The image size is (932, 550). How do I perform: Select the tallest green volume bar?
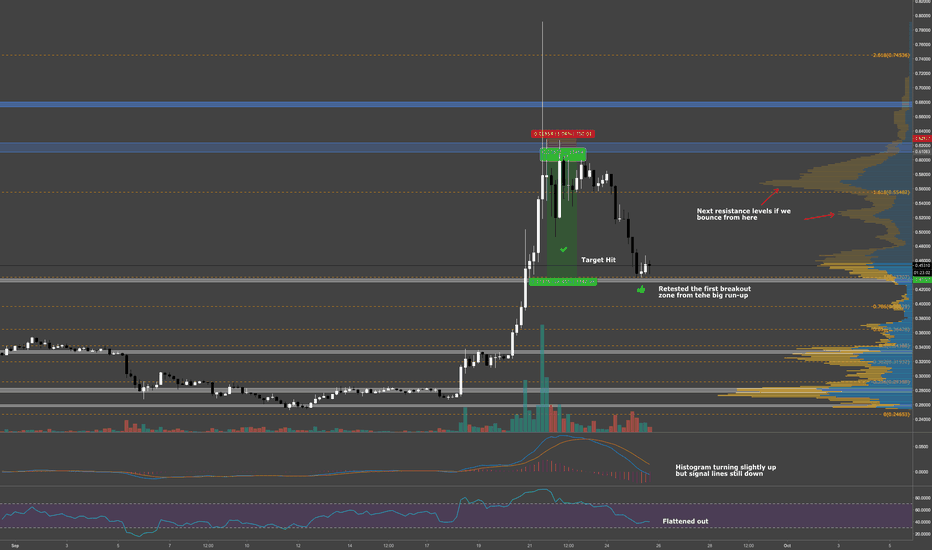(542, 378)
